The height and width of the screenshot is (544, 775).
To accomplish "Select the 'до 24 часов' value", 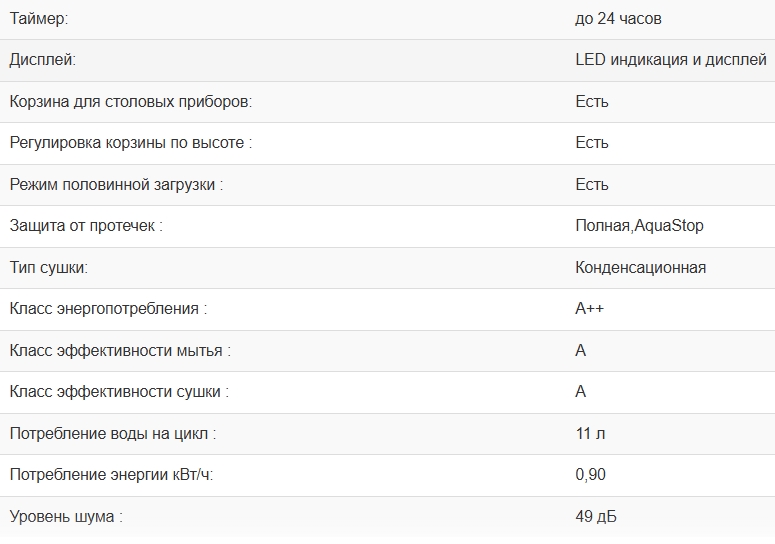I will 618,19.
